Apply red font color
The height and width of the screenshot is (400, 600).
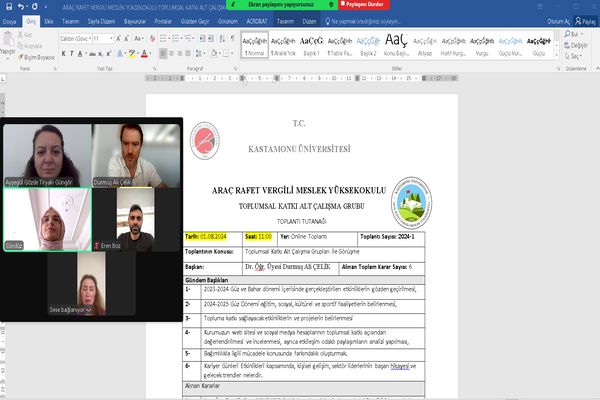point(144,54)
